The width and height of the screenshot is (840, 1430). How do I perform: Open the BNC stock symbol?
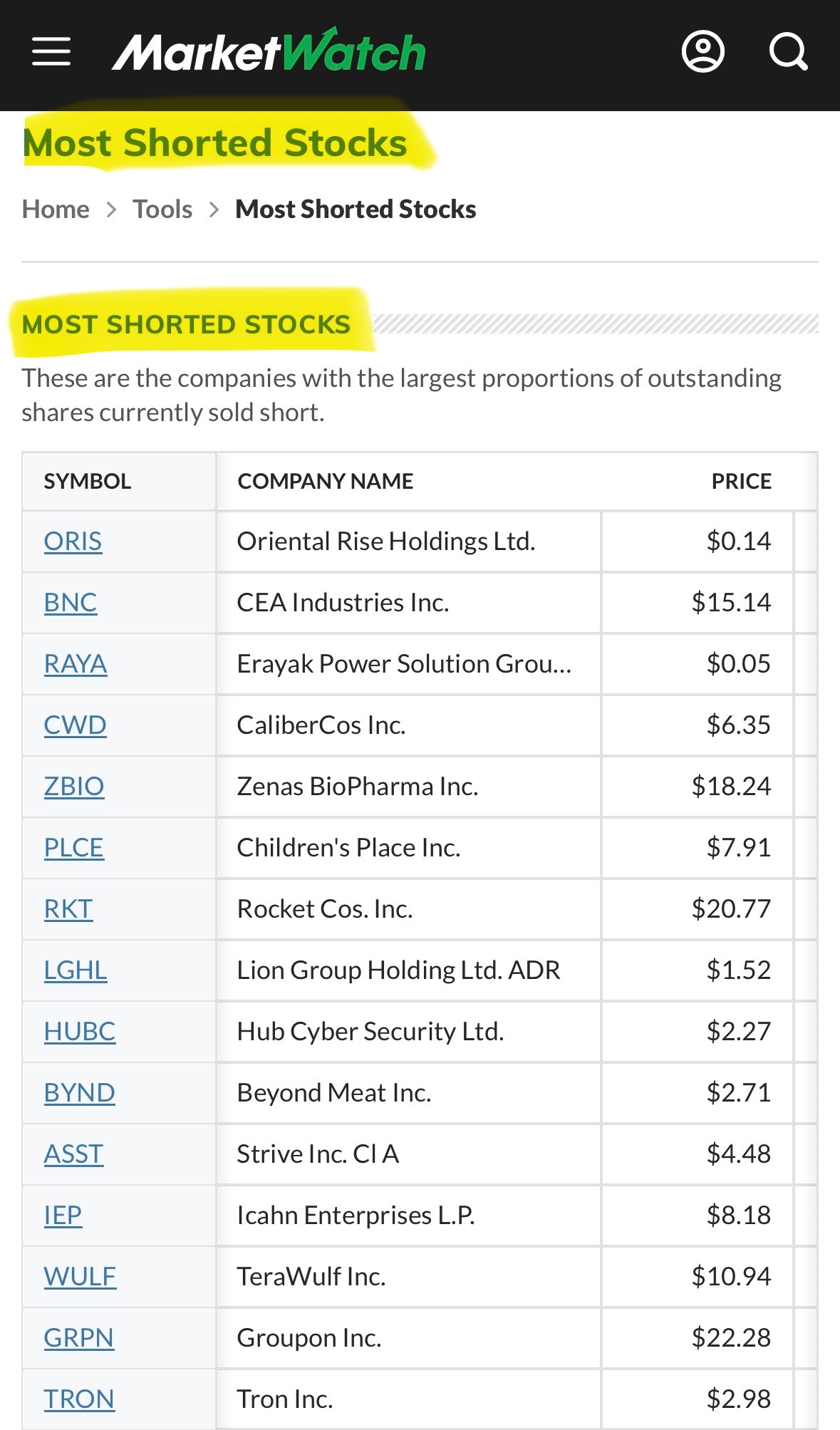[71, 603]
